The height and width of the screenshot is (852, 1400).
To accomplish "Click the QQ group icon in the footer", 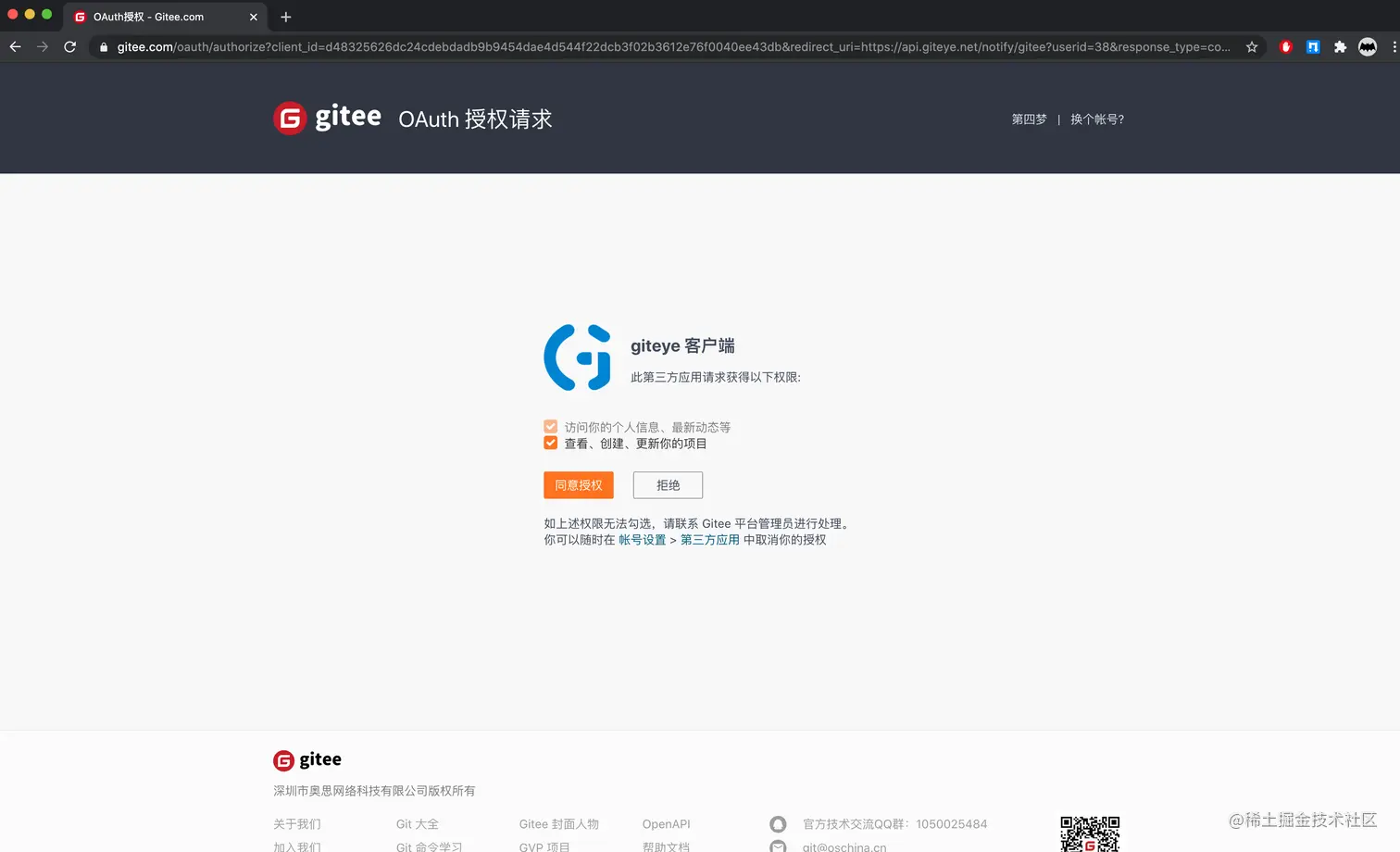I will (x=778, y=824).
